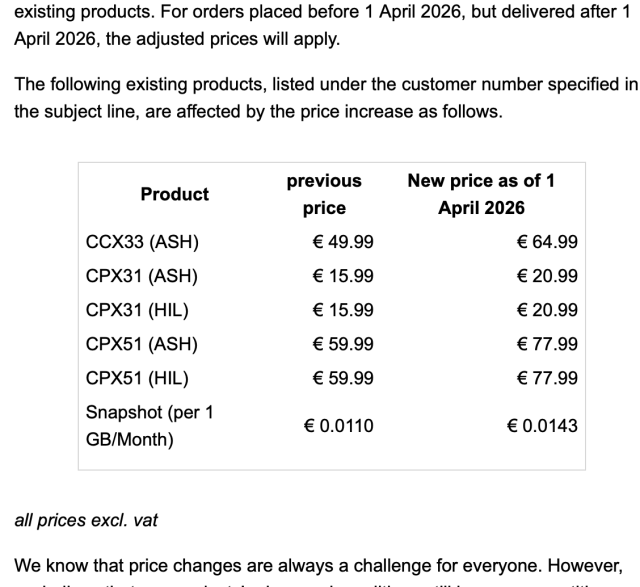Screen dimensions: 640x587
Task: Click the Product column header
Action: coord(175,194)
